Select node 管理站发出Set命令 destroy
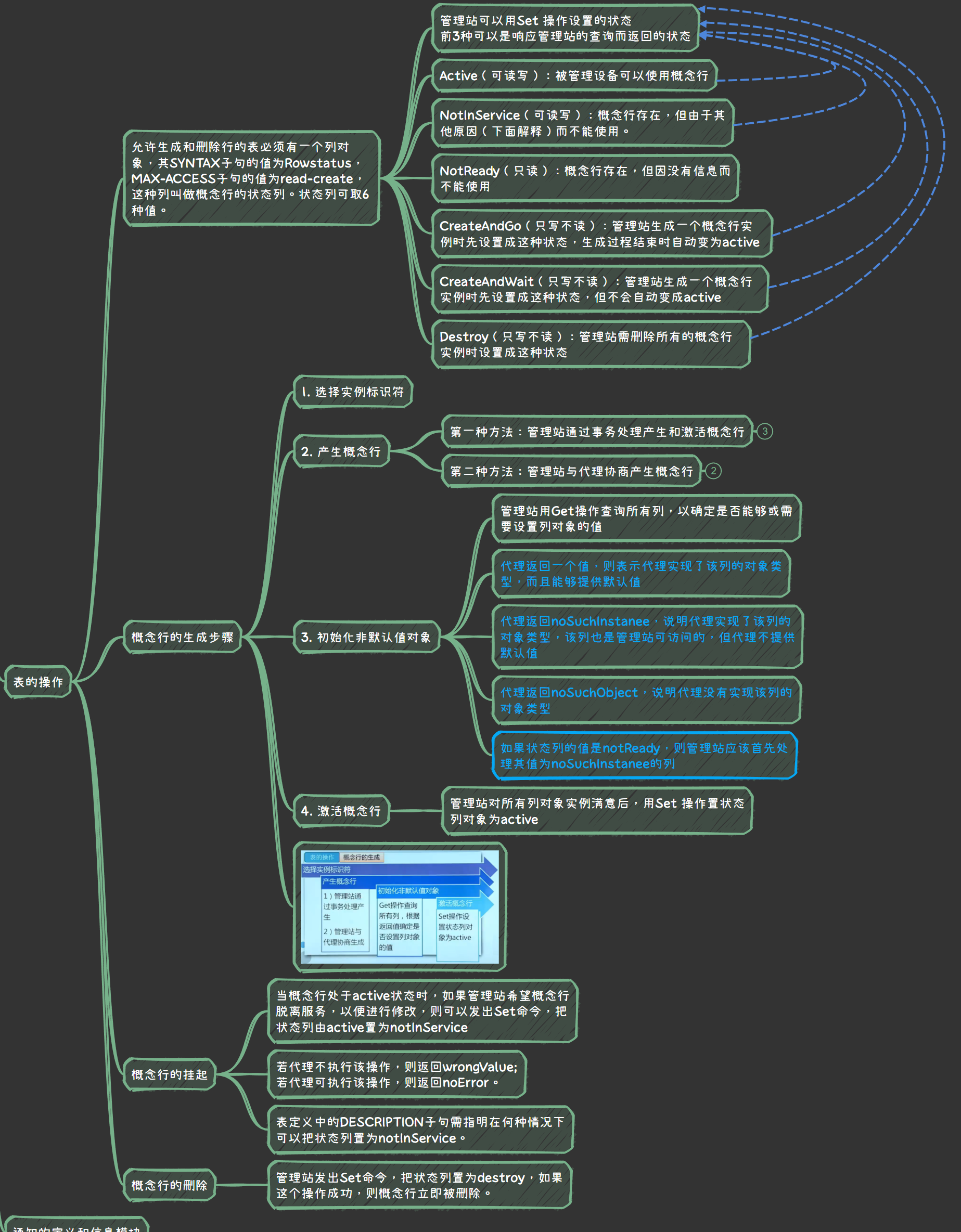The image size is (961, 1232). click(x=419, y=1185)
